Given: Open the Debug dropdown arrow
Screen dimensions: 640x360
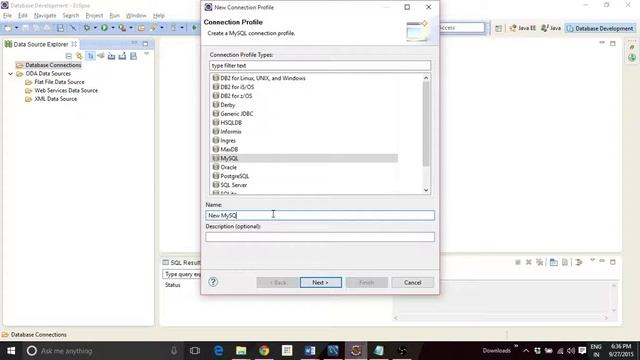Looking at the screenshot, I should point(95,28).
